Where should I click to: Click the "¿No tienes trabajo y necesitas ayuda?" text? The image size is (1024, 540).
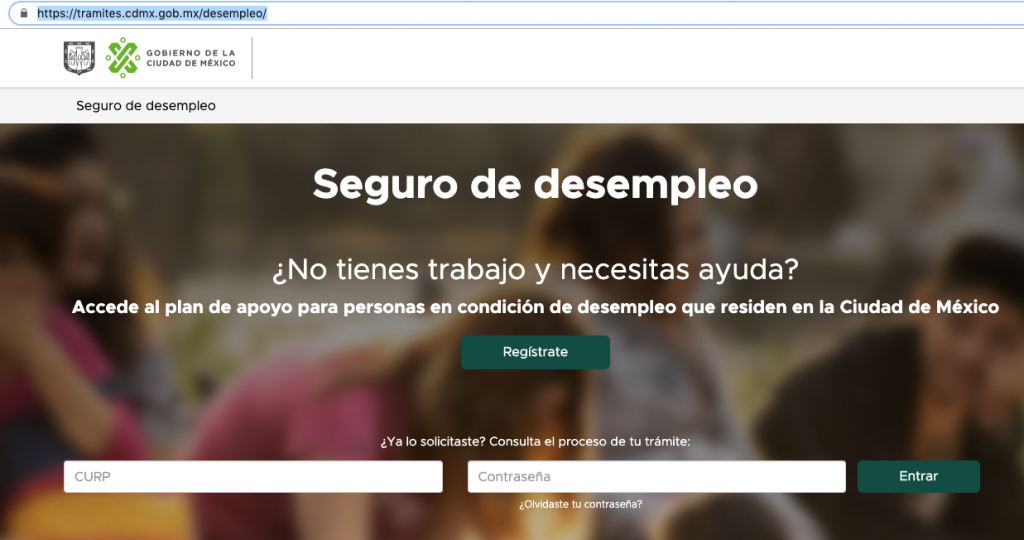click(536, 269)
